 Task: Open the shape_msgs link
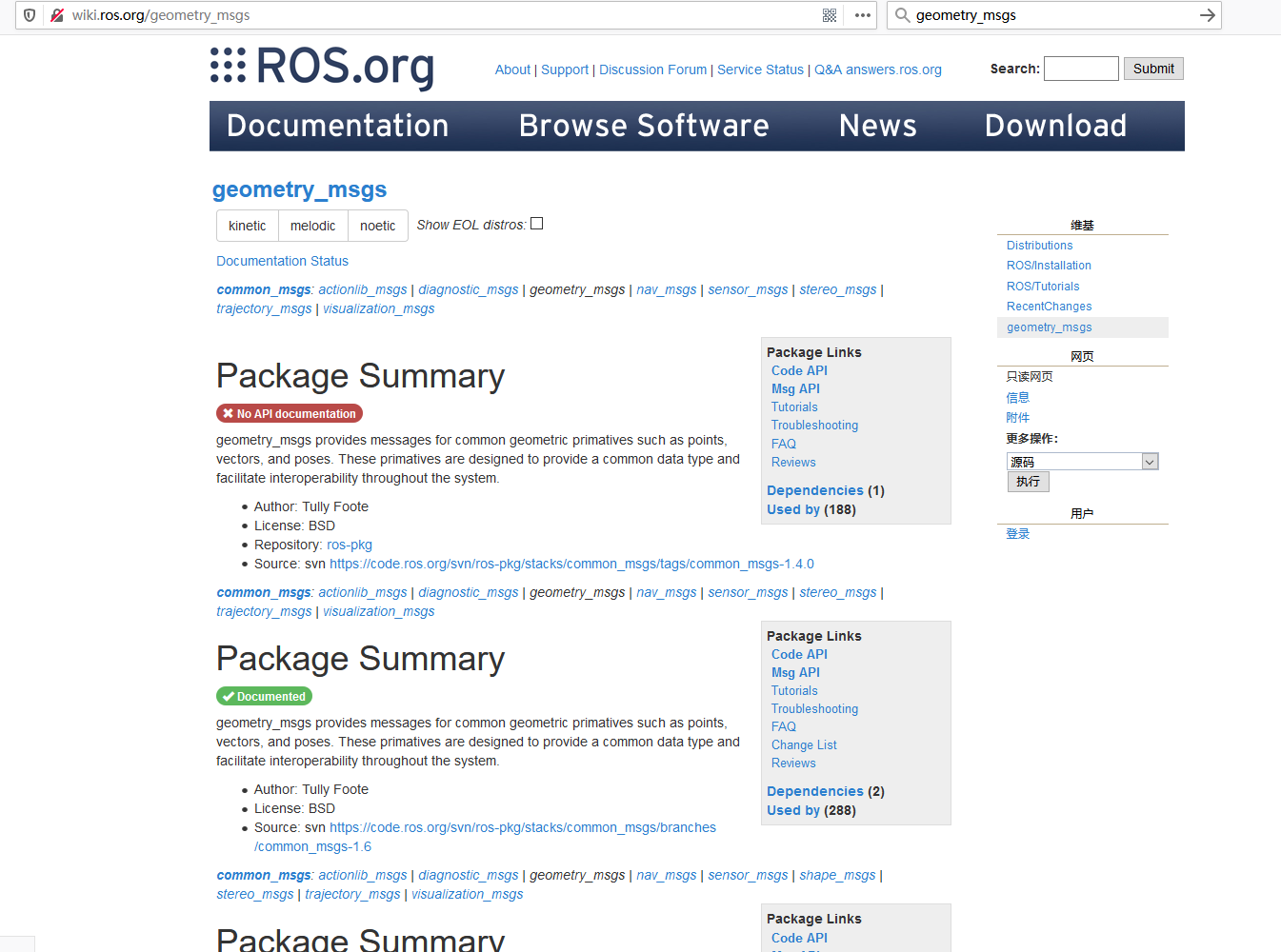[x=837, y=875]
